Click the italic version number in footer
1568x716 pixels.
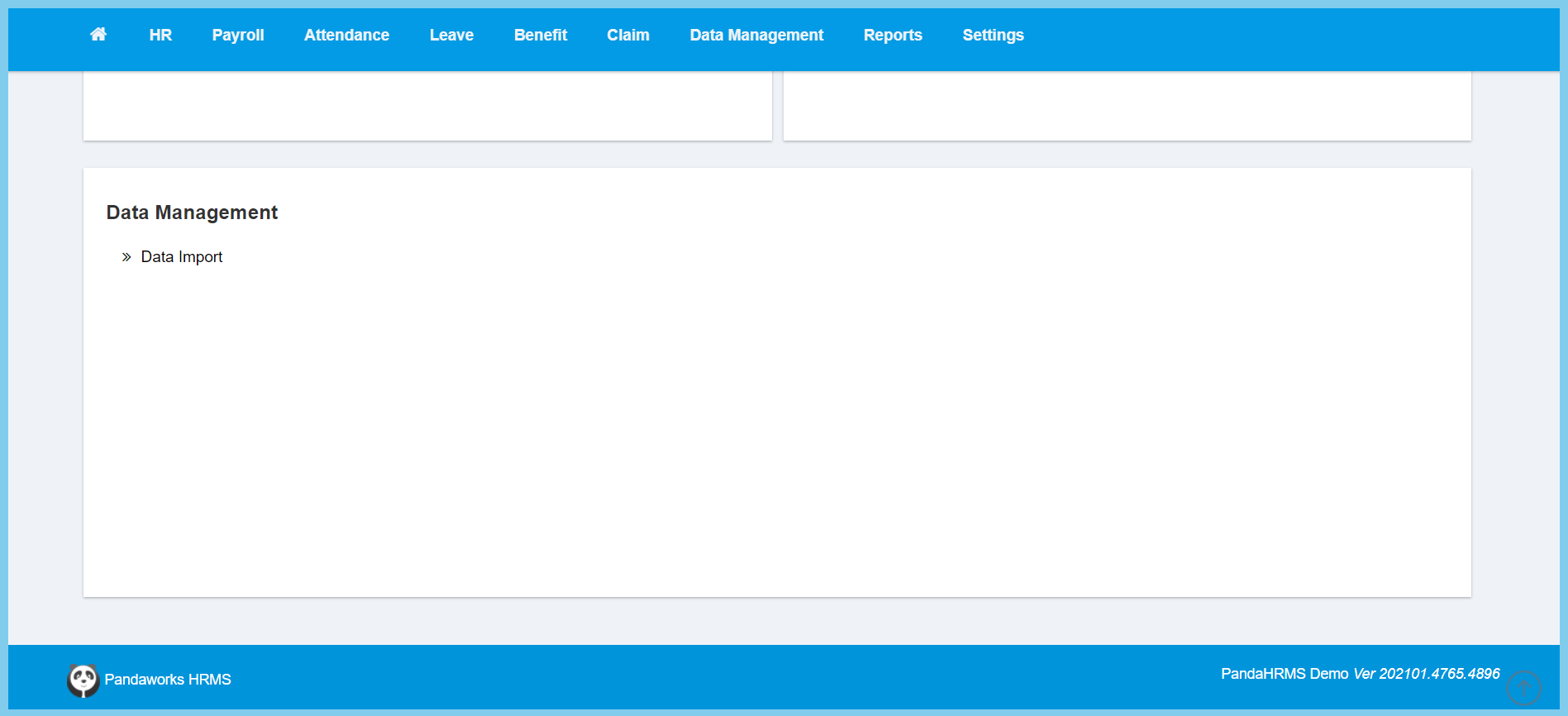point(1426,674)
